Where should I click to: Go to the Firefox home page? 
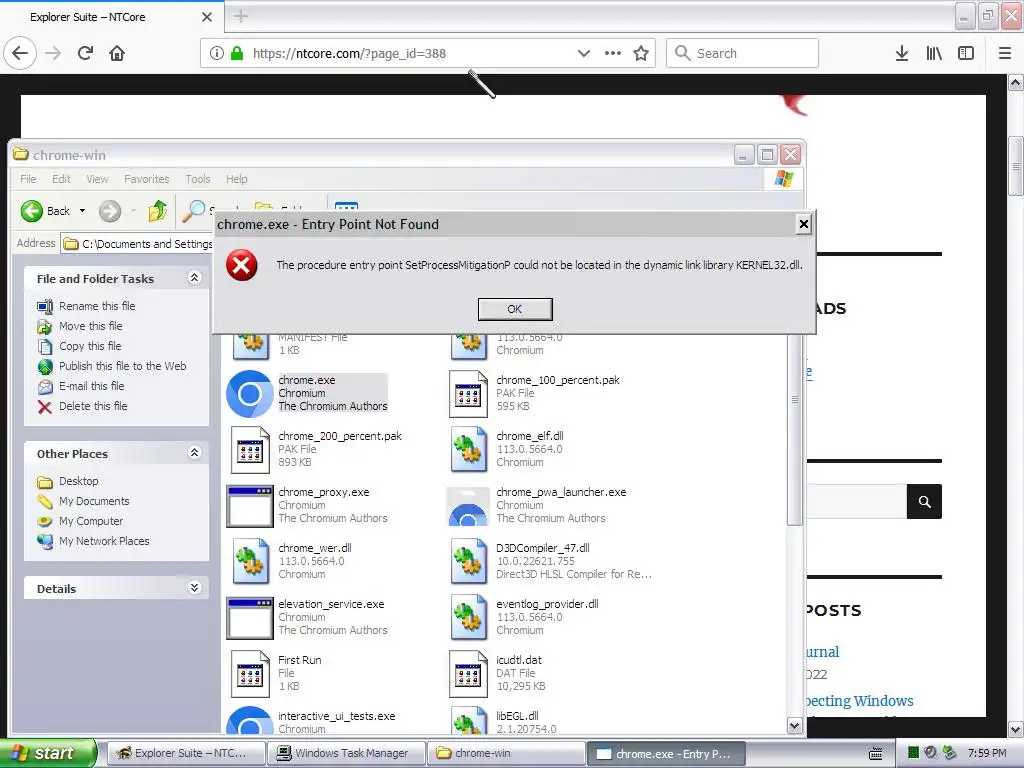[x=117, y=53]
